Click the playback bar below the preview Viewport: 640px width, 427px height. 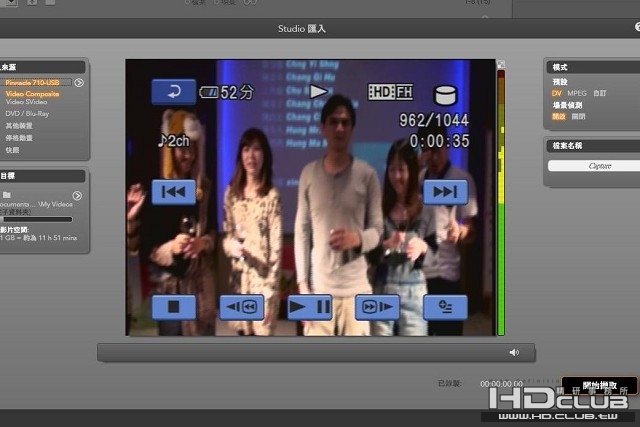coord(316,352)
